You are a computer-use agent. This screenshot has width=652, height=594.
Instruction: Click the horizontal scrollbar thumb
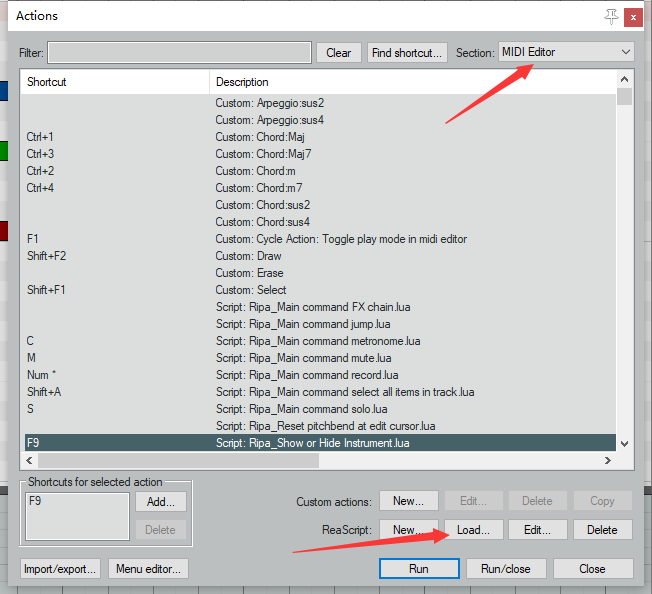(x=178, y=460)
